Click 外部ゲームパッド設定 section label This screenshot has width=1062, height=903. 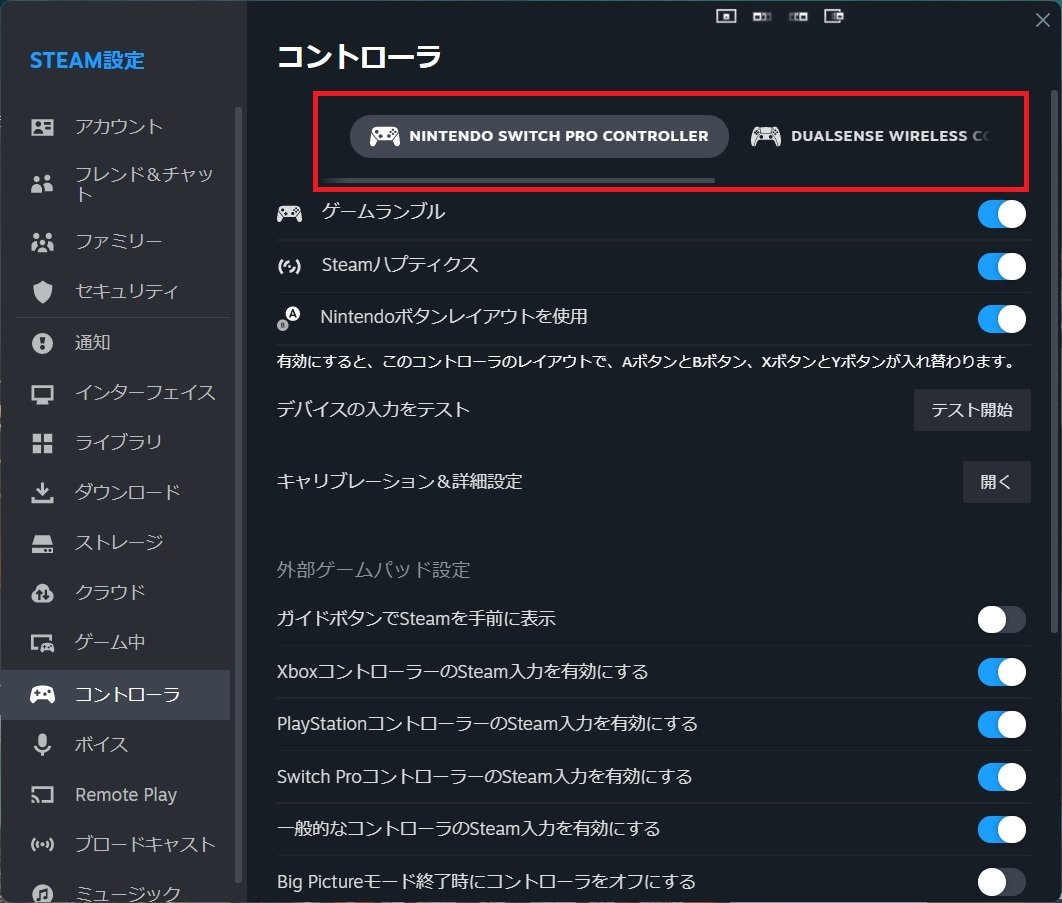click(x=373, y=570)
